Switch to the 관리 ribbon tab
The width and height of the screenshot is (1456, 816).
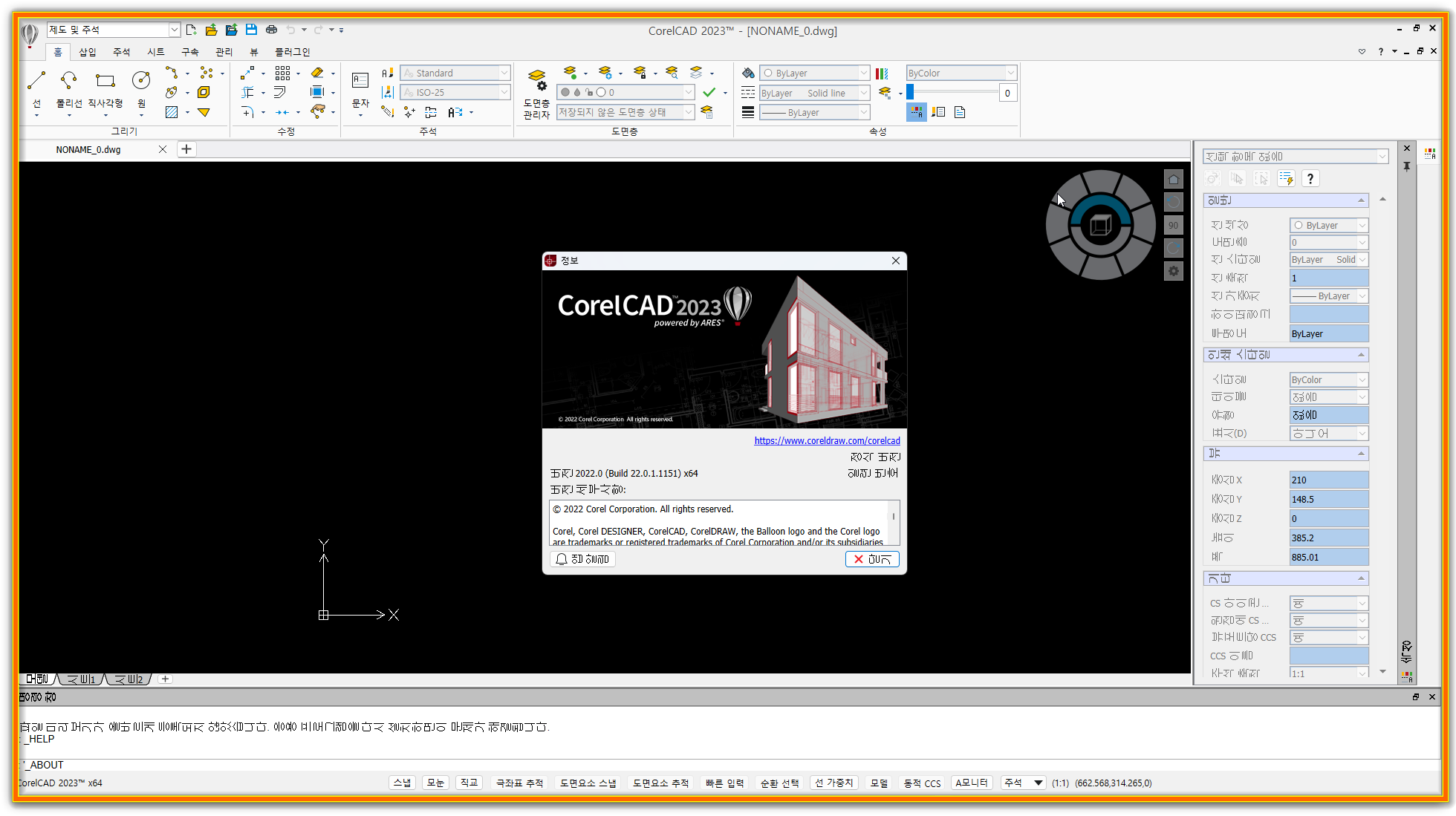224,51
